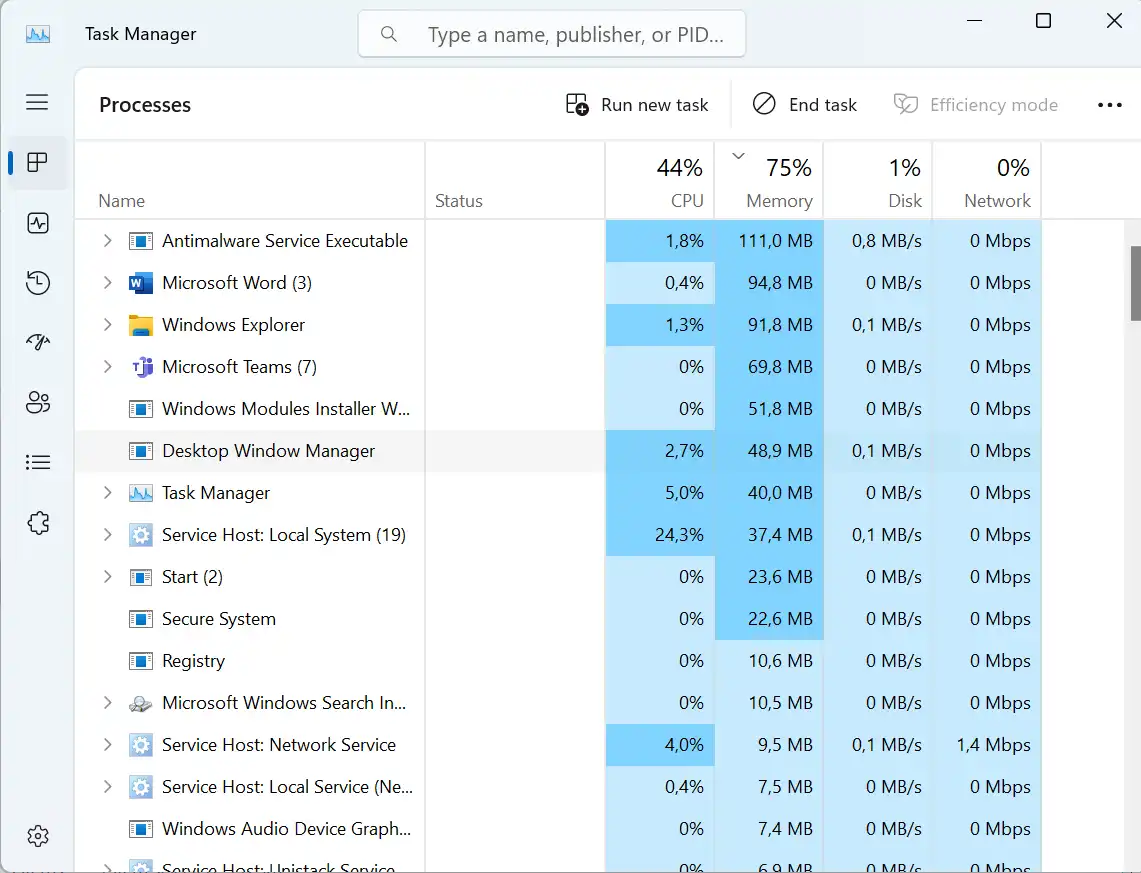Click the Efficiency mode button

point(976,105)
